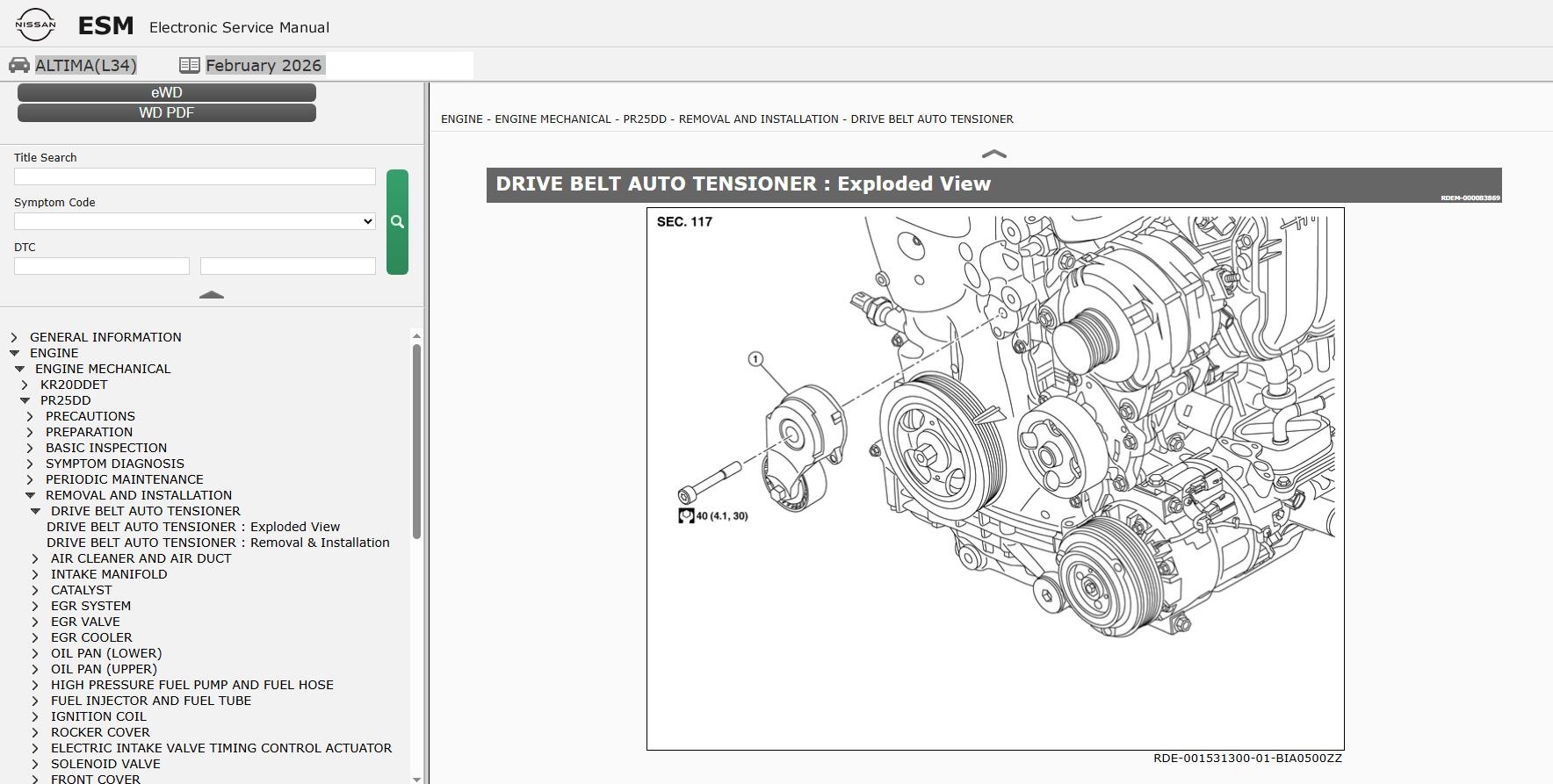Collapse the search panel with up arrow
1553x784 pixels.
[x=212, y=295]
